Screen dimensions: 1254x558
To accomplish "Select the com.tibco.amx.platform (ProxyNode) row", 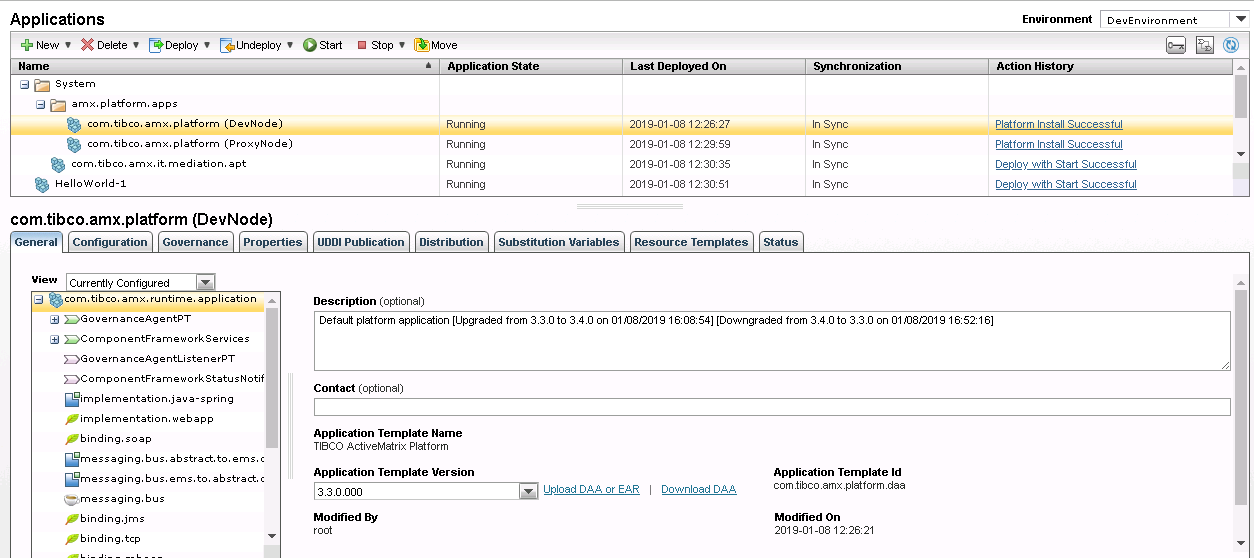I will [622, 144].
